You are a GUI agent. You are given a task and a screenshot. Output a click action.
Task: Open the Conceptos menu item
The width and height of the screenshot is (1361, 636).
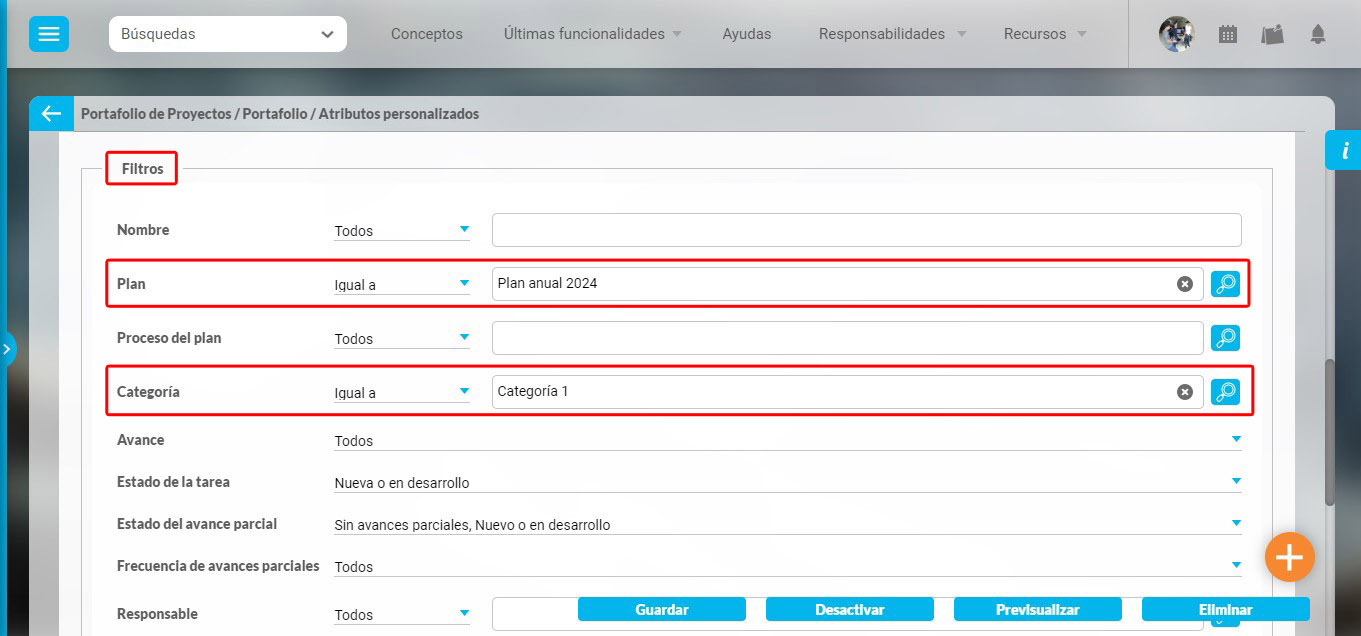coord(427,34)
